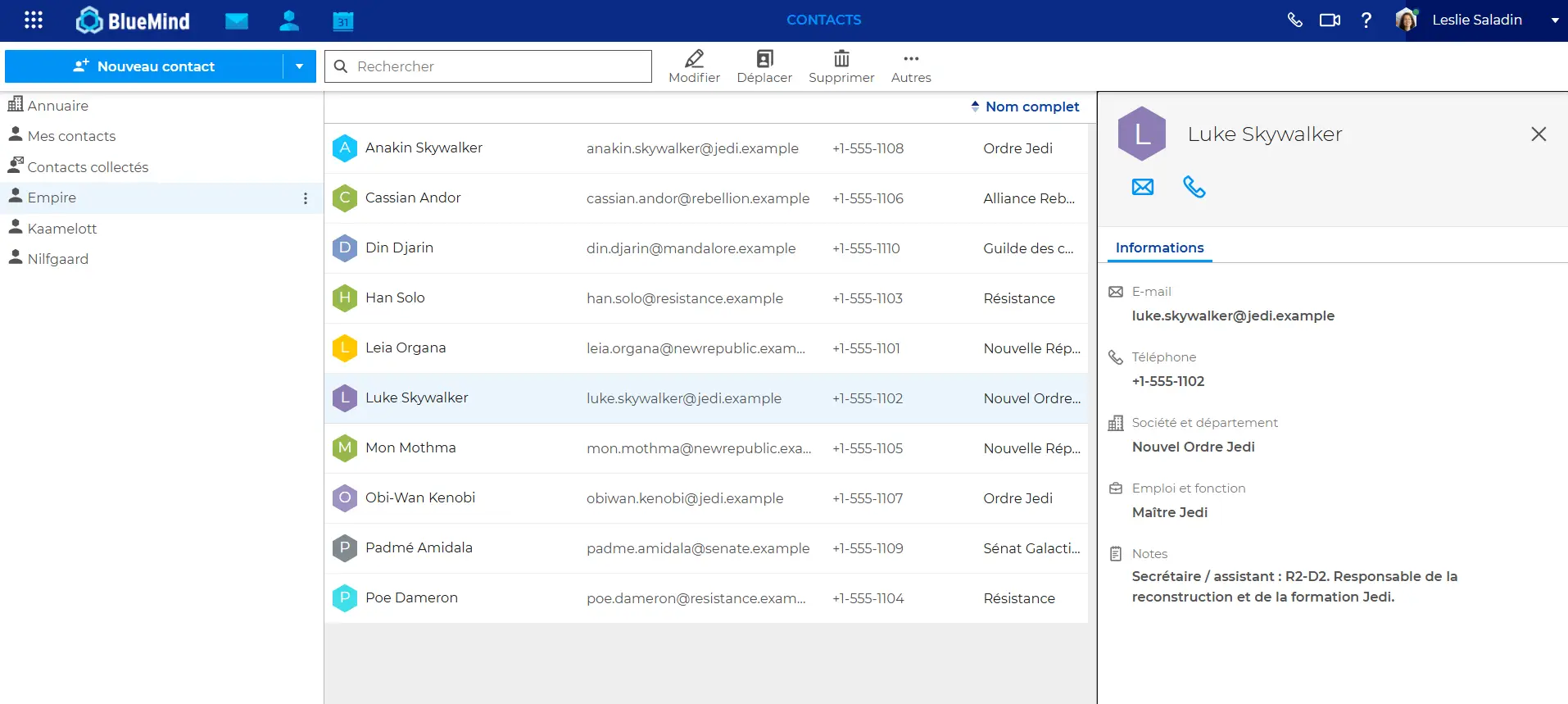This screenshot has width=1568, height=704.
Task: Click the Nouveau contact button
Action: coord(144,66)
